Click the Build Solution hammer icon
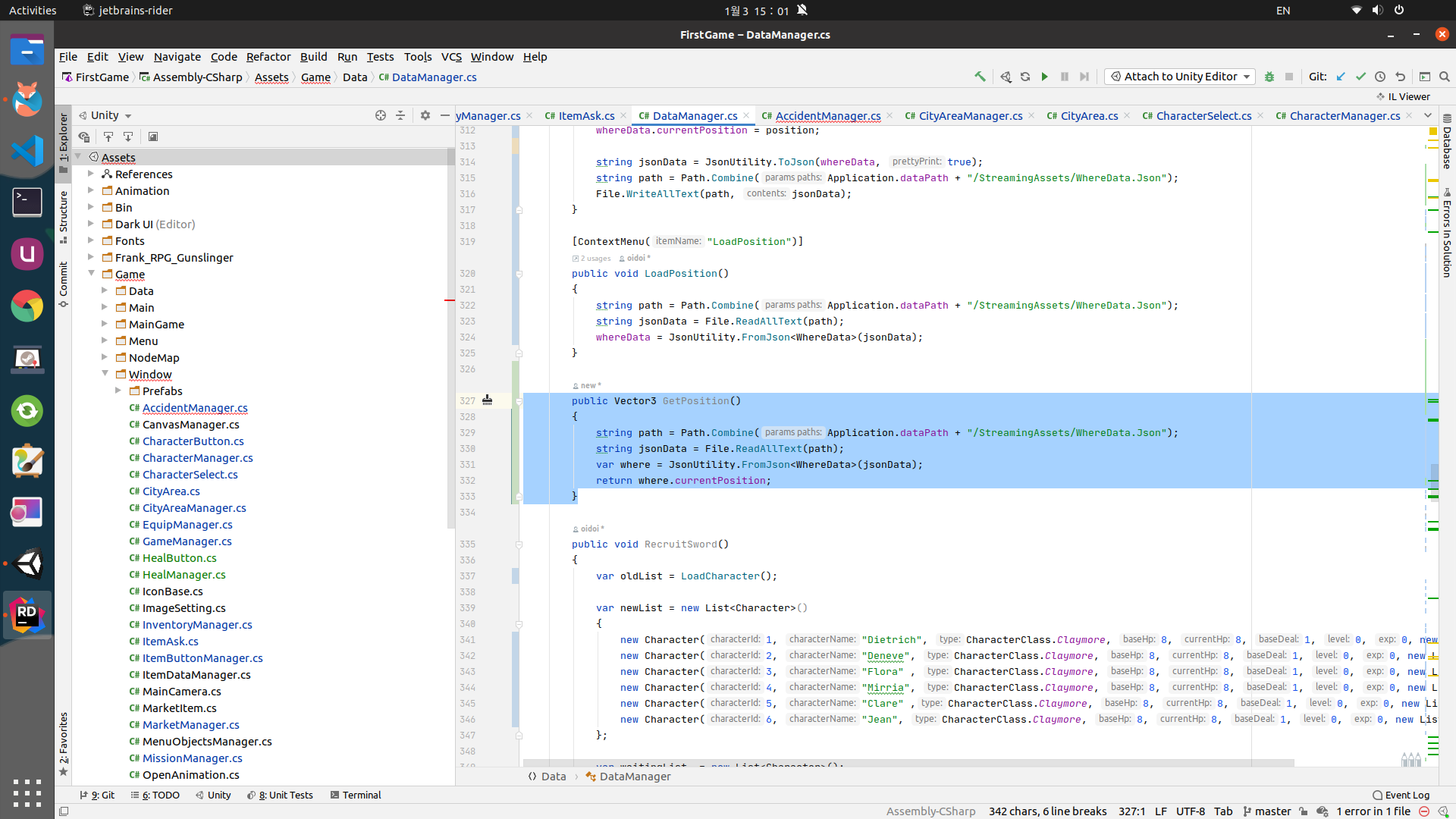Image resolution: width=1456 pixels, height=819 pixels. coord(980,77)
